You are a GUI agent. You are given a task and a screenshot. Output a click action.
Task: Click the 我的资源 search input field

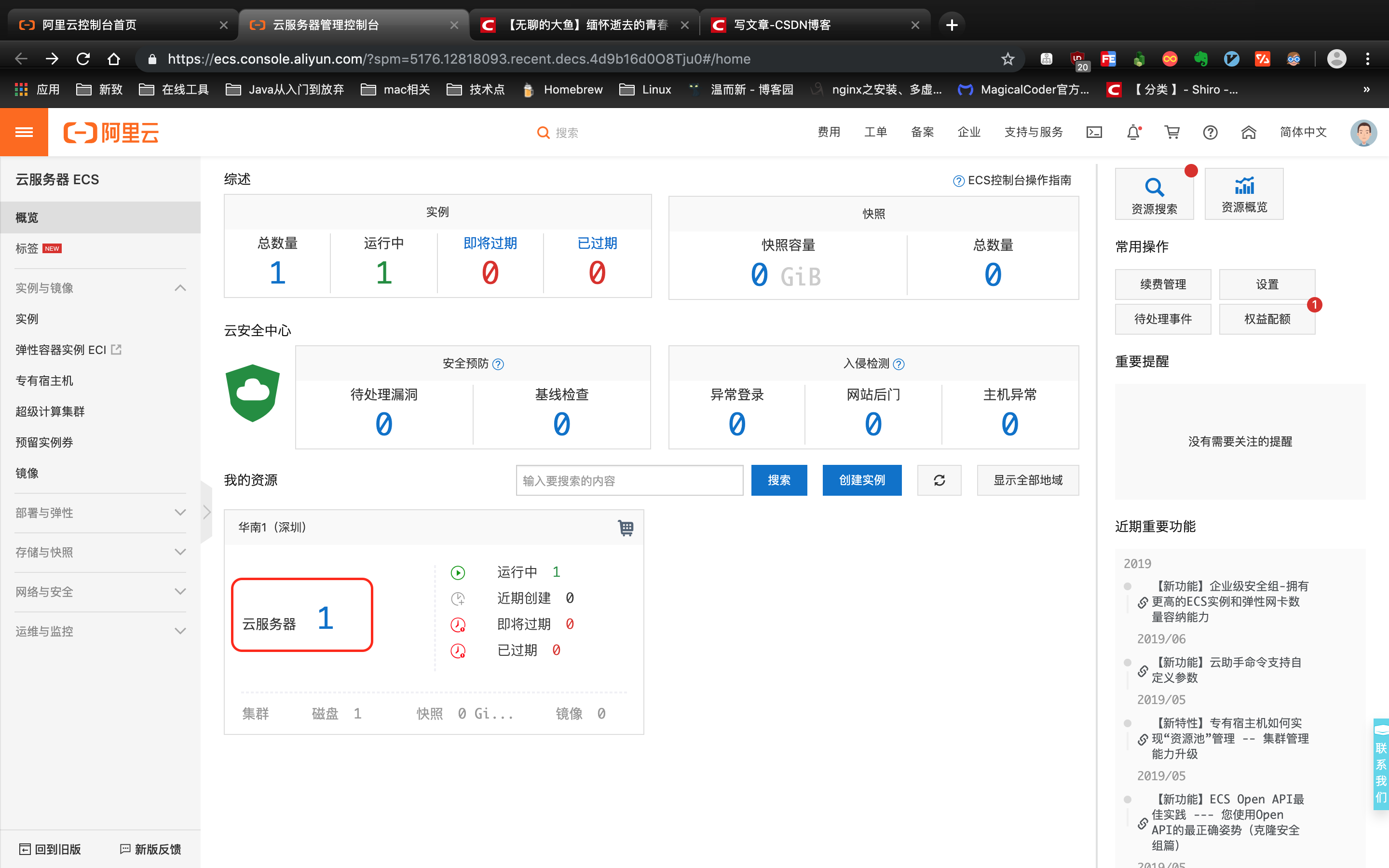coord(629,480)
